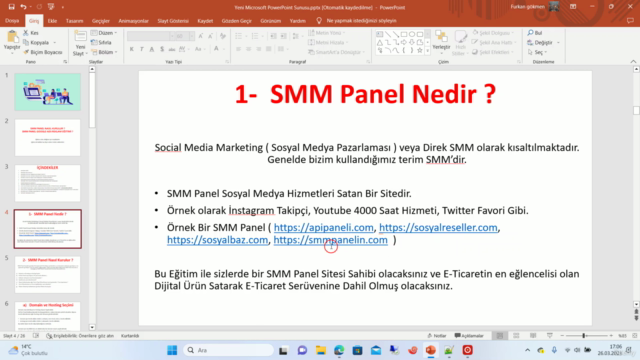The image size is (640, 360).
Task: Open Şekil Dolgusu fill dropdown
Action: pos(494,33)
